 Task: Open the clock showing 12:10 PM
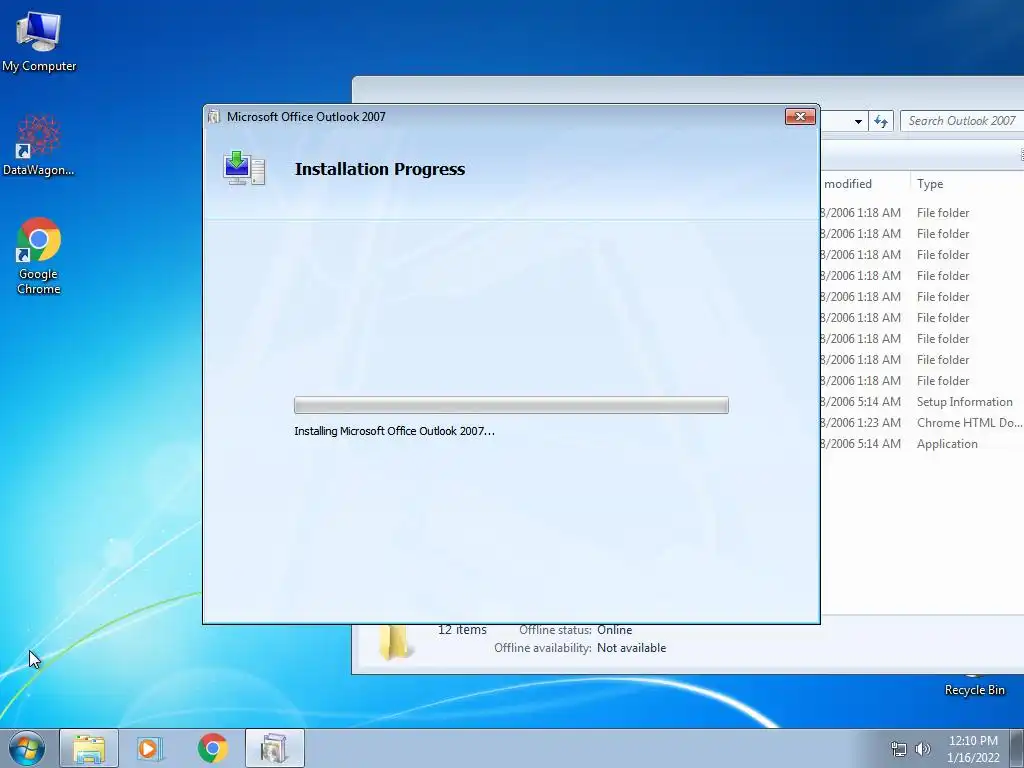coord(973,749)
